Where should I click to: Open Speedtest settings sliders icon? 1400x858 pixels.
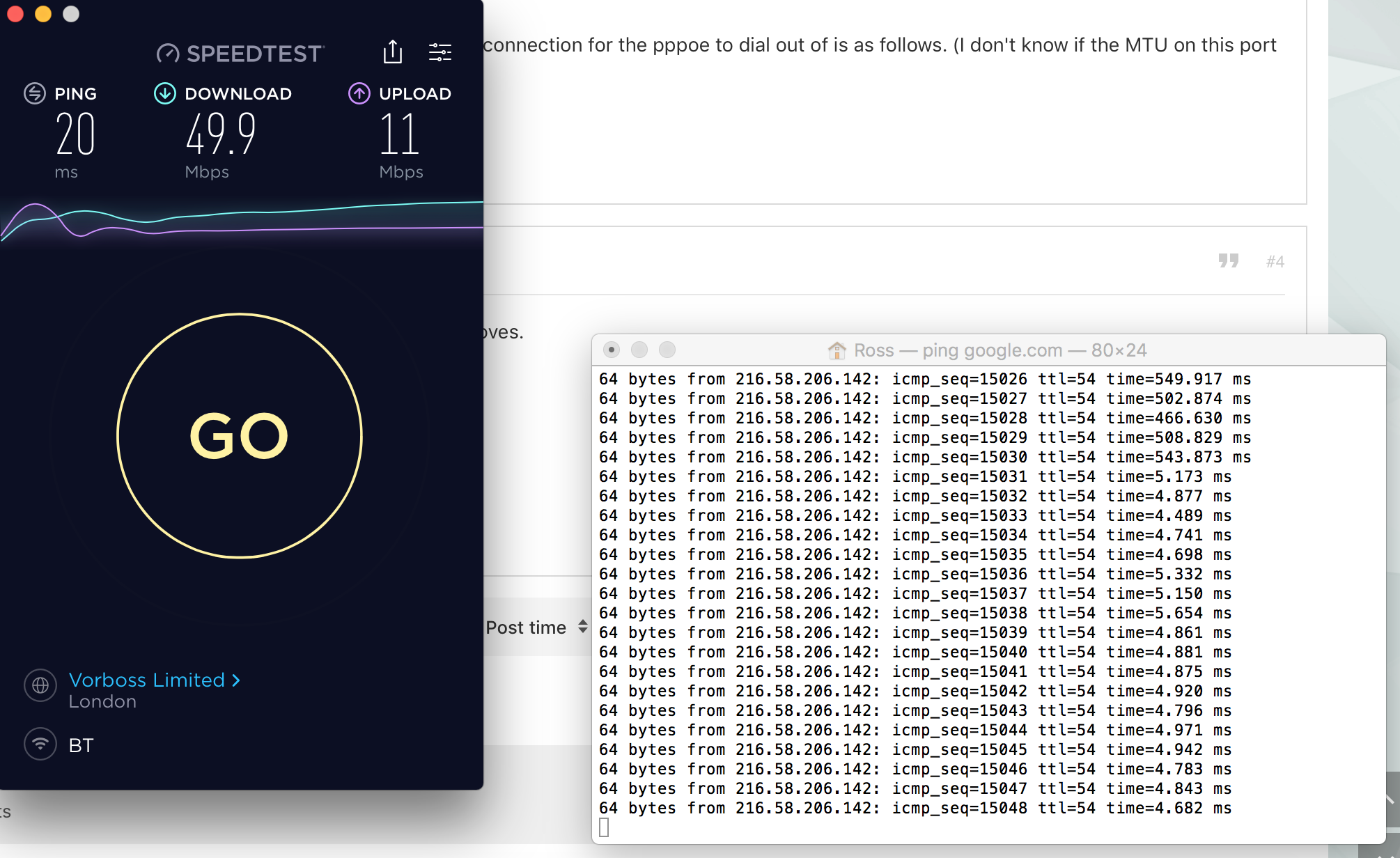(x=440, y=52)
